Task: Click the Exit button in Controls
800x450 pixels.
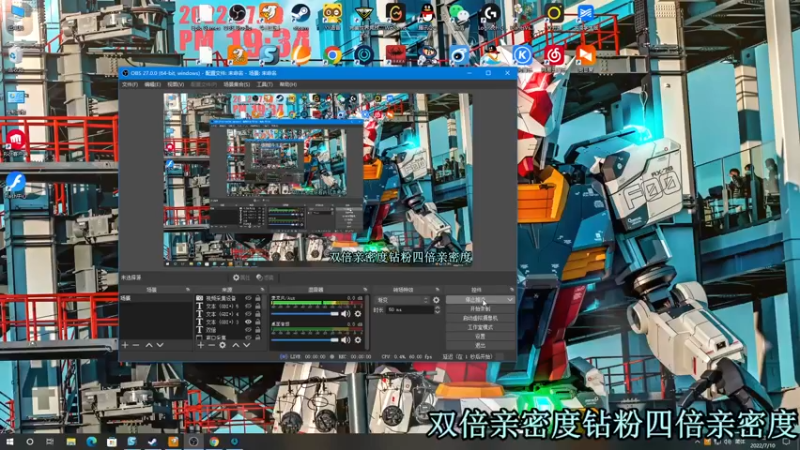Action: 480,345
